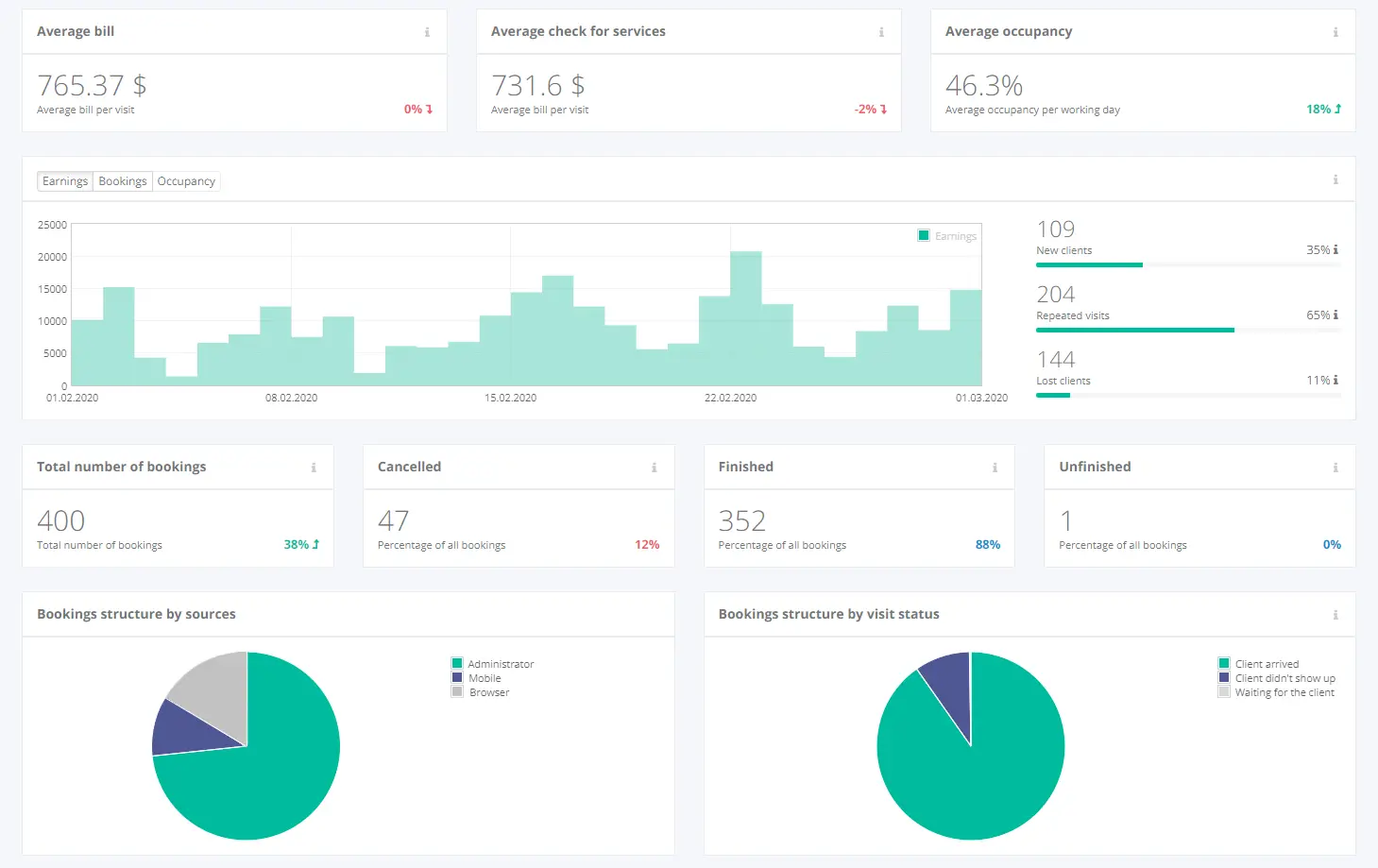
Task: Click info icon beside New clients 35%
Action: (x=1335, y=250)
